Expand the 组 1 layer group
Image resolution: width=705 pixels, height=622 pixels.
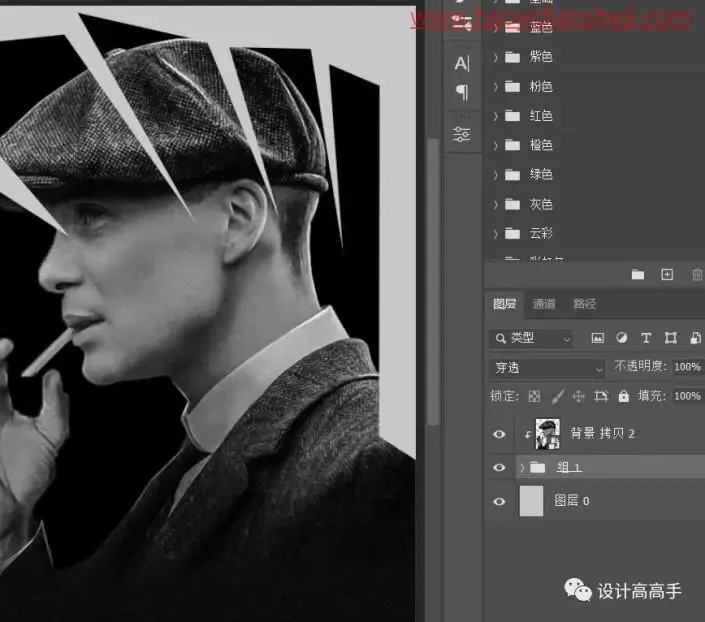[522, 468]
